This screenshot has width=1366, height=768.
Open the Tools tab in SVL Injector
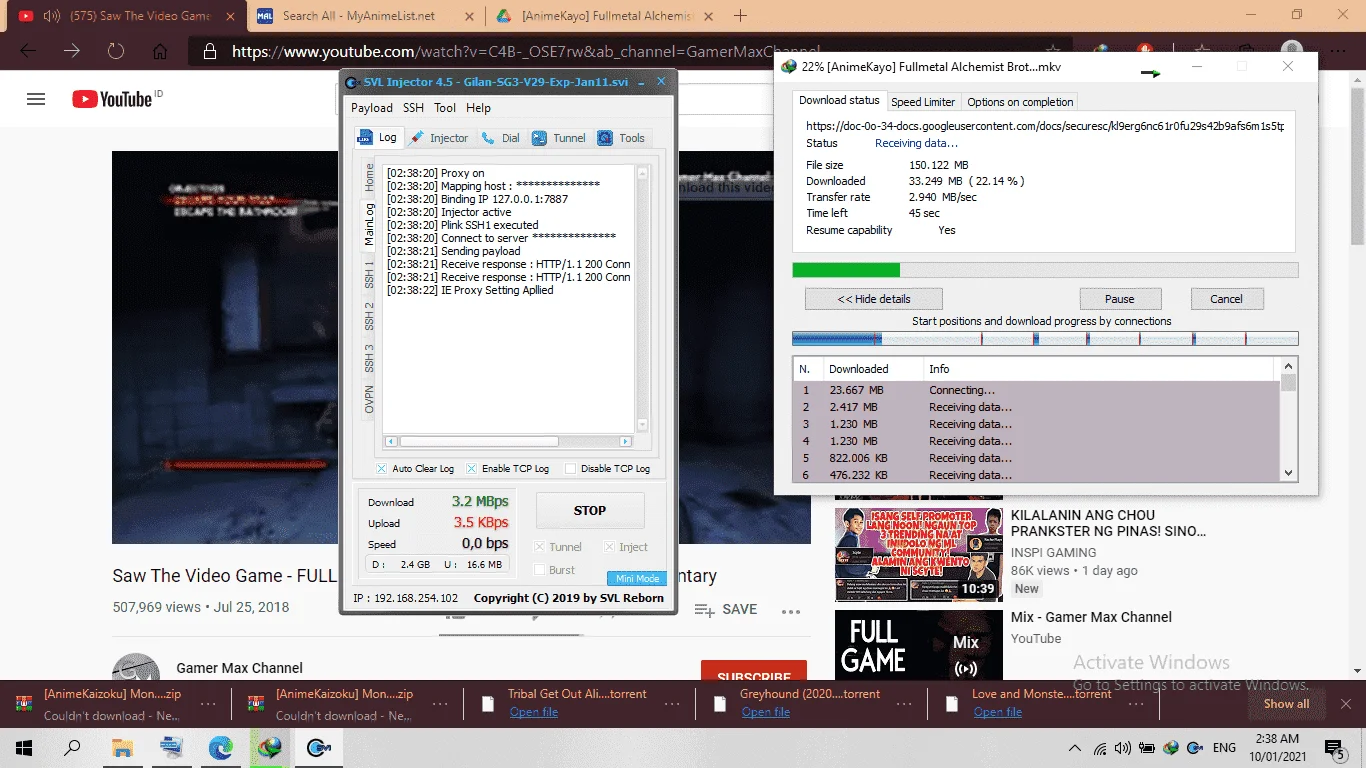point(621,138)
